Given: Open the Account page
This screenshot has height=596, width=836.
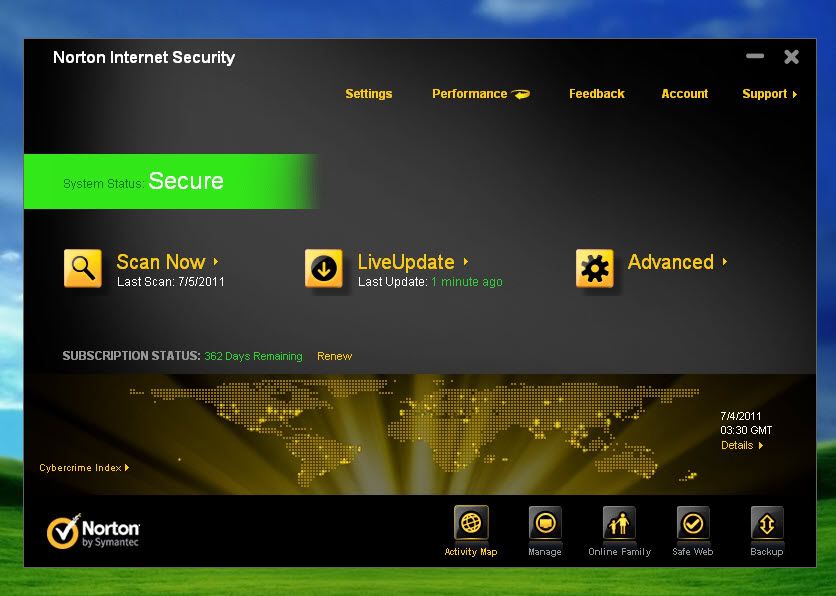Looking at the screenshot, I should (685, 94).
